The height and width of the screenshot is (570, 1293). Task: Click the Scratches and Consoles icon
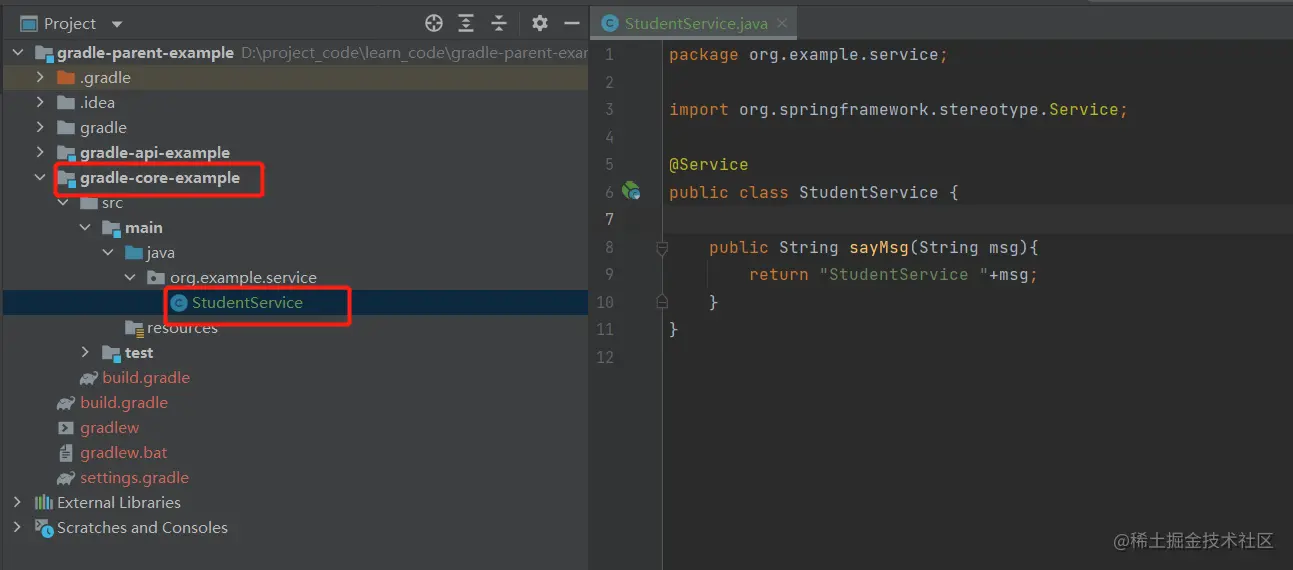44,527
